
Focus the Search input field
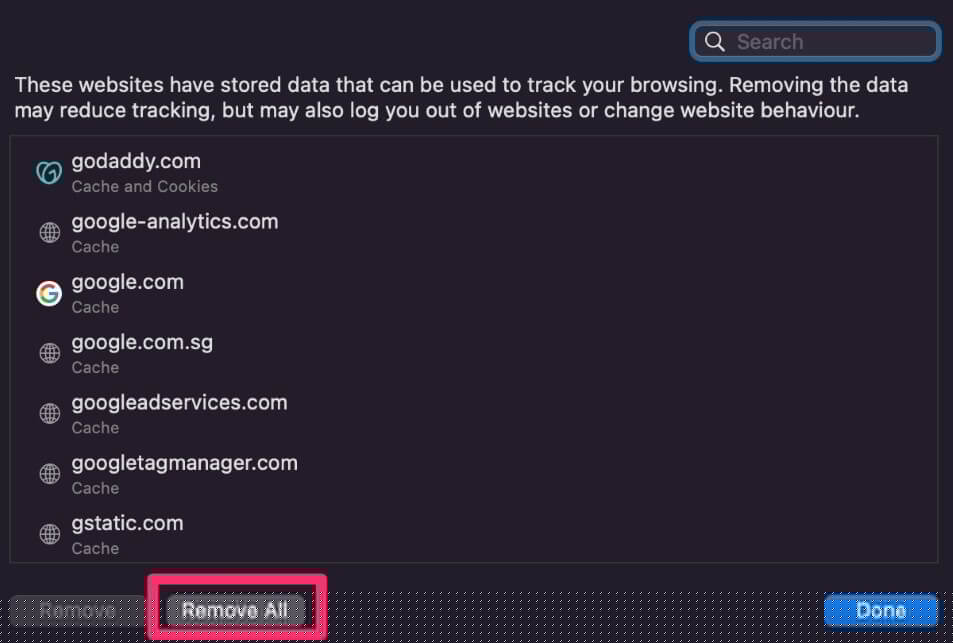[x=830, y=42]
